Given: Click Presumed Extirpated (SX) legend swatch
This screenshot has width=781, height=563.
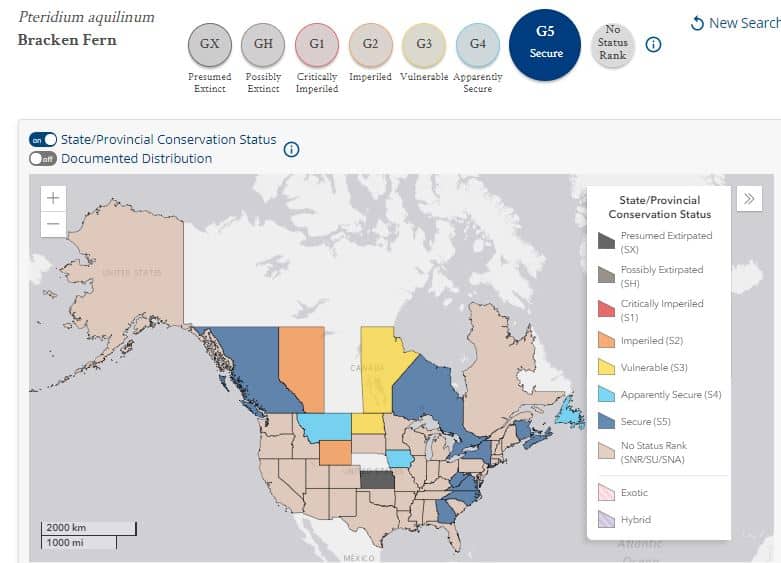Looking at the screenshot, I should click(x=606, y=241).
